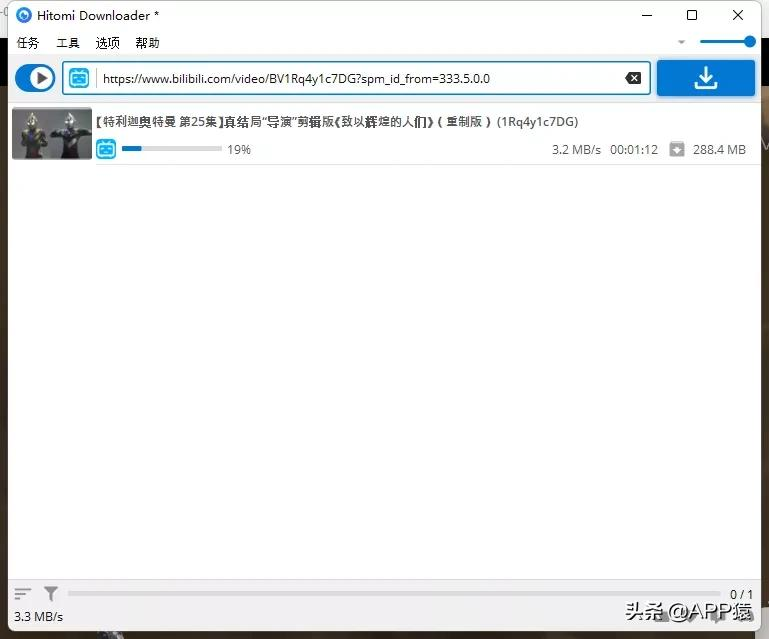Click the blue download button
The image size is (769, 639).
pyautogui.click(x=706, y=78)
